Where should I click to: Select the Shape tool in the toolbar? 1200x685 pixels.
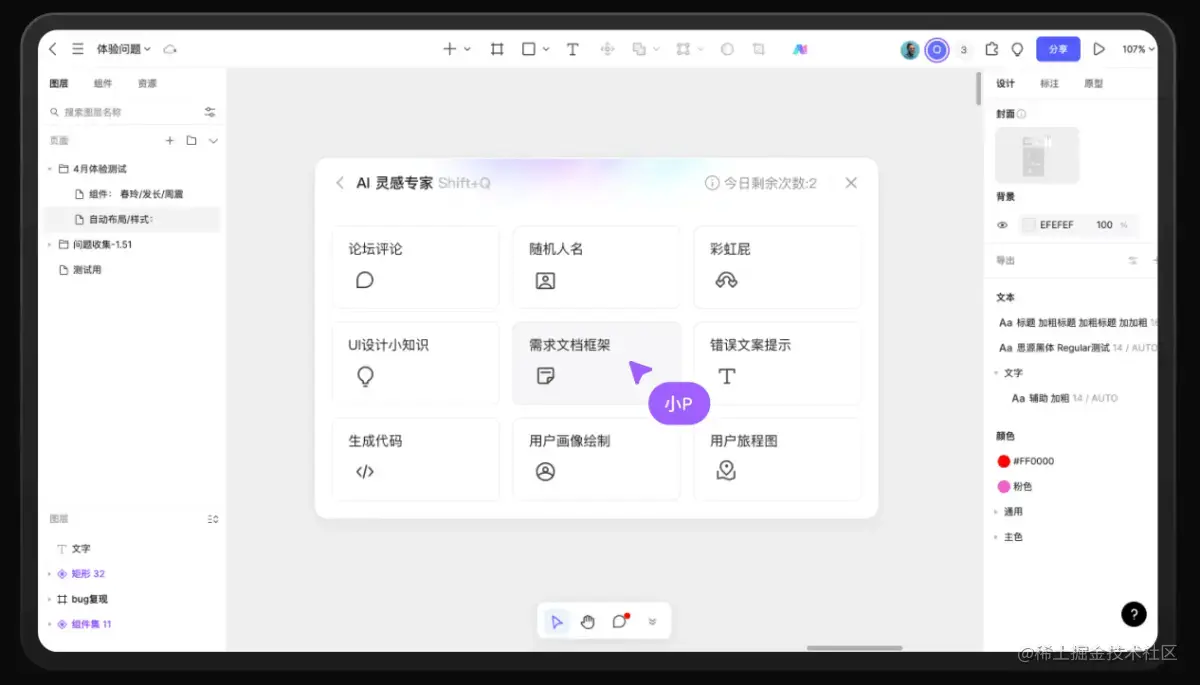(x=528, y=48)
